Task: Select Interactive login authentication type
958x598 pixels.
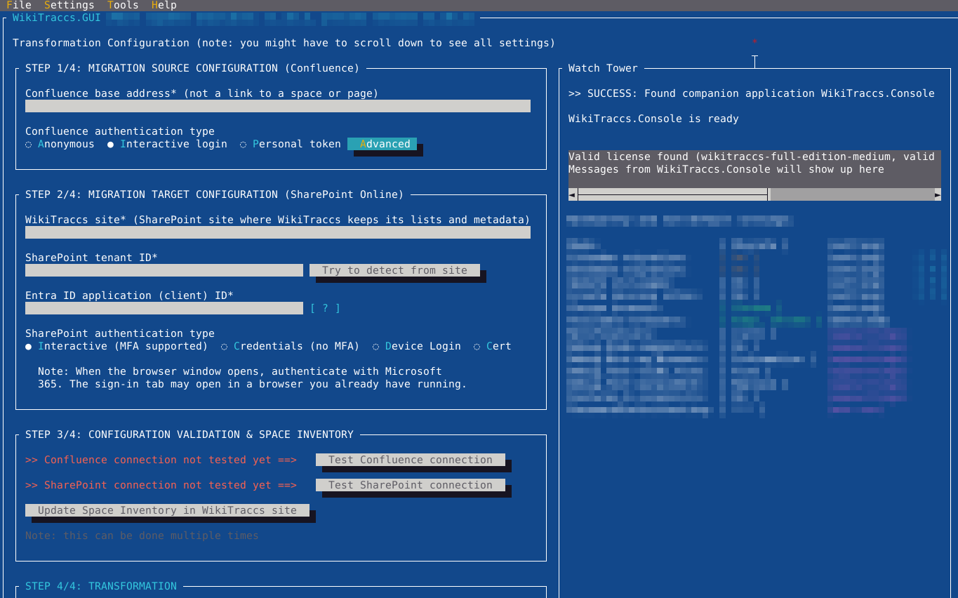Action: click(167, 144)
